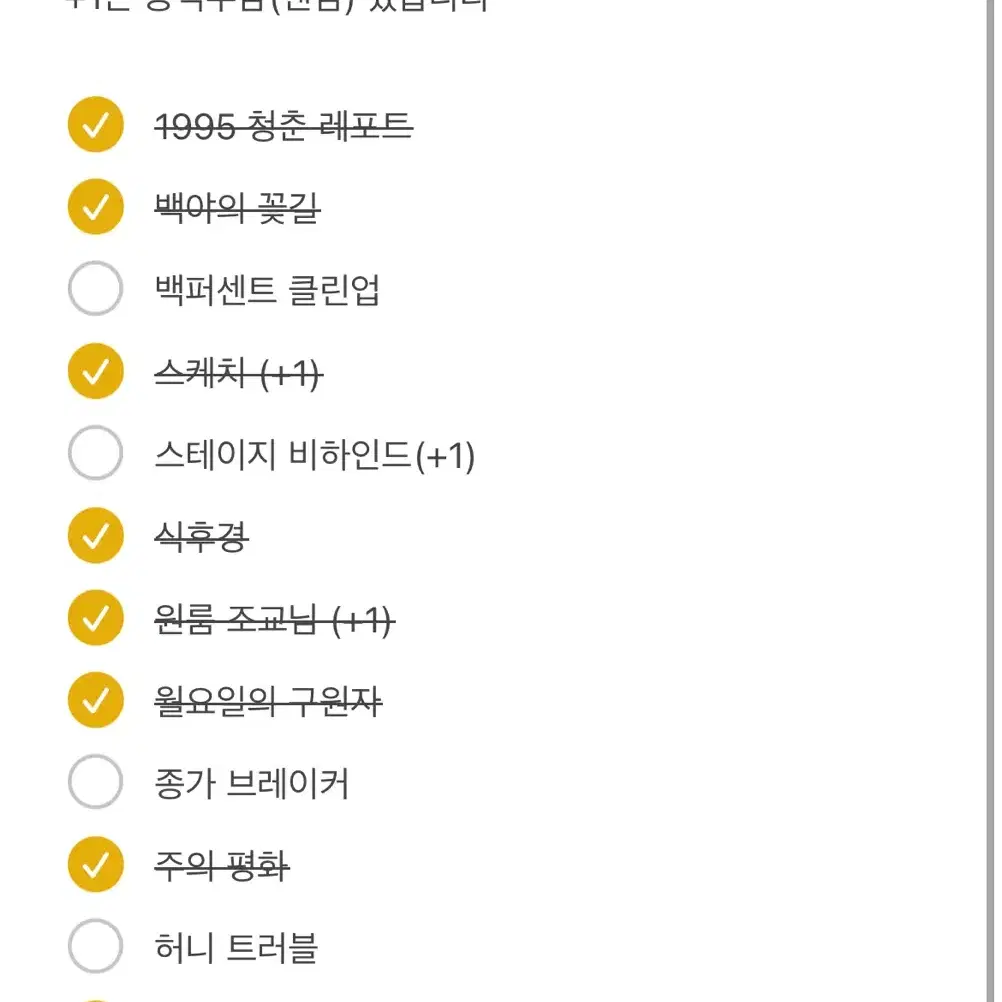Uncheck the 1995 청춘 레포트 checkbox
Image resolution: width=1002 pixels, height=1002 pixels.
point(95,126)
